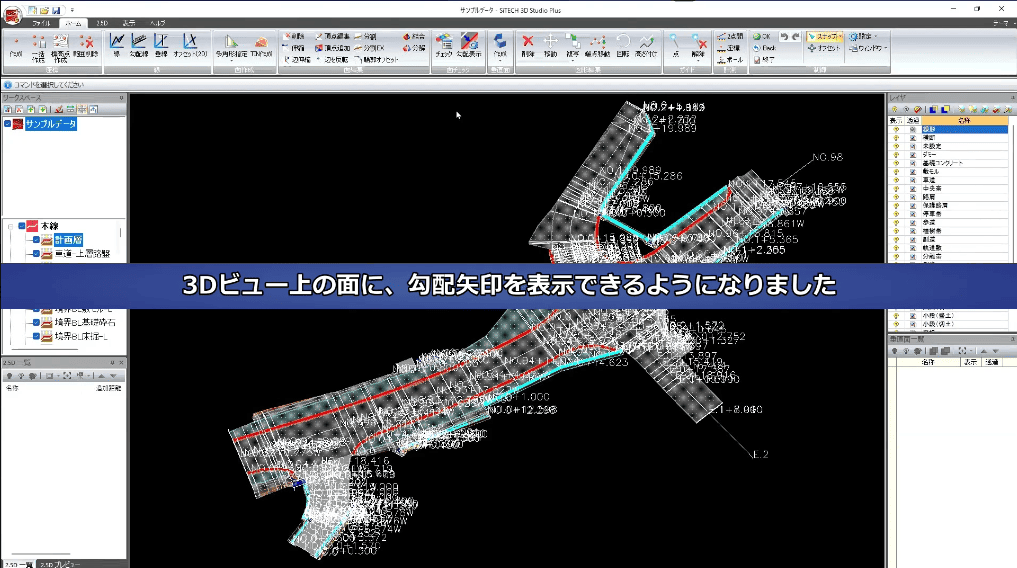Click the Redo arrow icon
The height and width of the screenshot is (568, 1017).
(x=796, y=36)
